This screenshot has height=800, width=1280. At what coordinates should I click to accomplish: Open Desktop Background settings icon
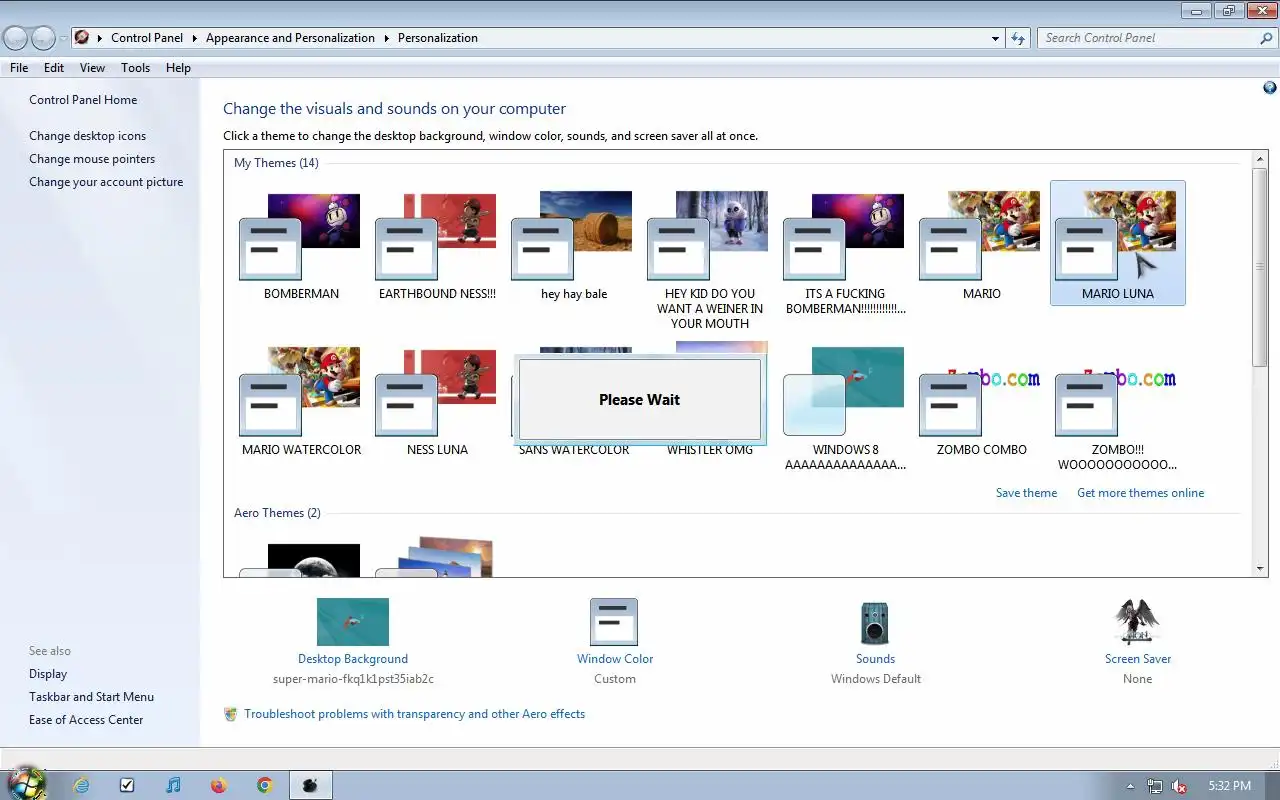(352, 622)
